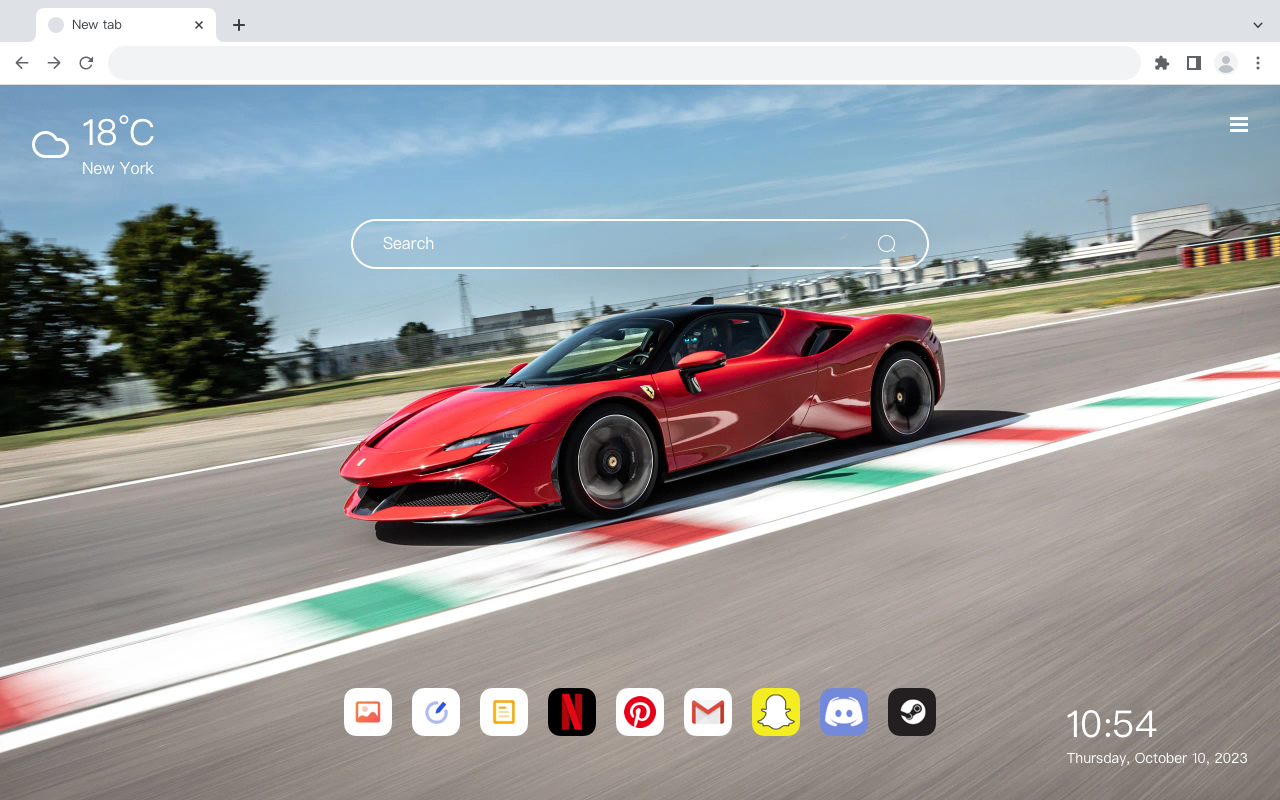Toggle the browser side panel

(1193, 63)
